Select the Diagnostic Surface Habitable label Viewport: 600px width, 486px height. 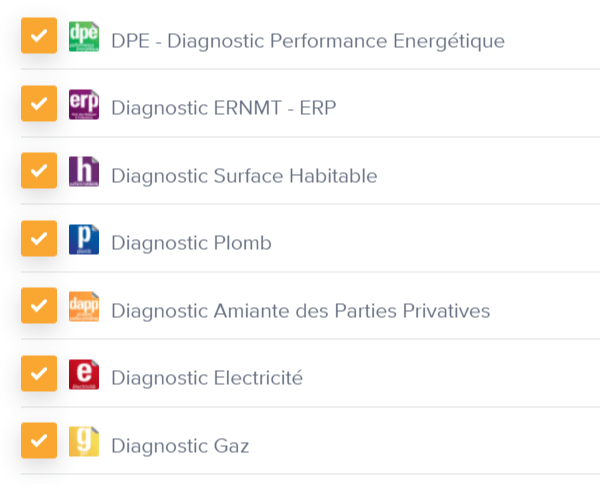pyautogui.click(x=244, y=176)
